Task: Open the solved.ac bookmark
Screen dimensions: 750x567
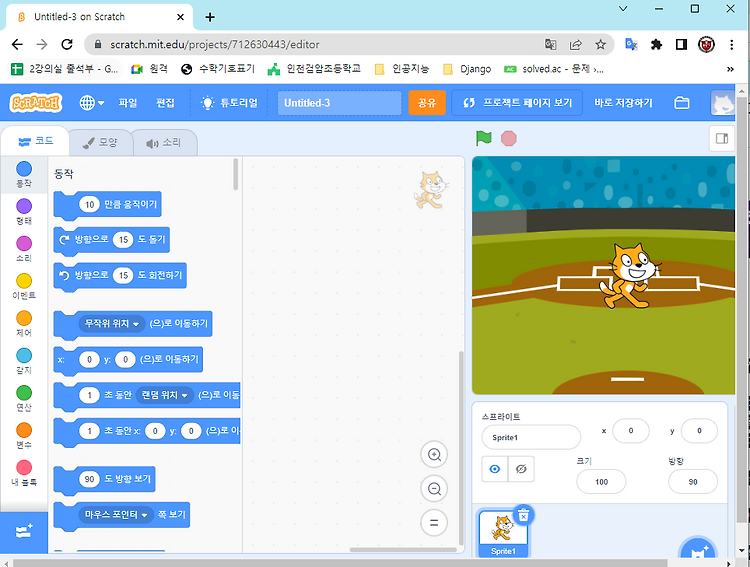Action: (553, 69)
